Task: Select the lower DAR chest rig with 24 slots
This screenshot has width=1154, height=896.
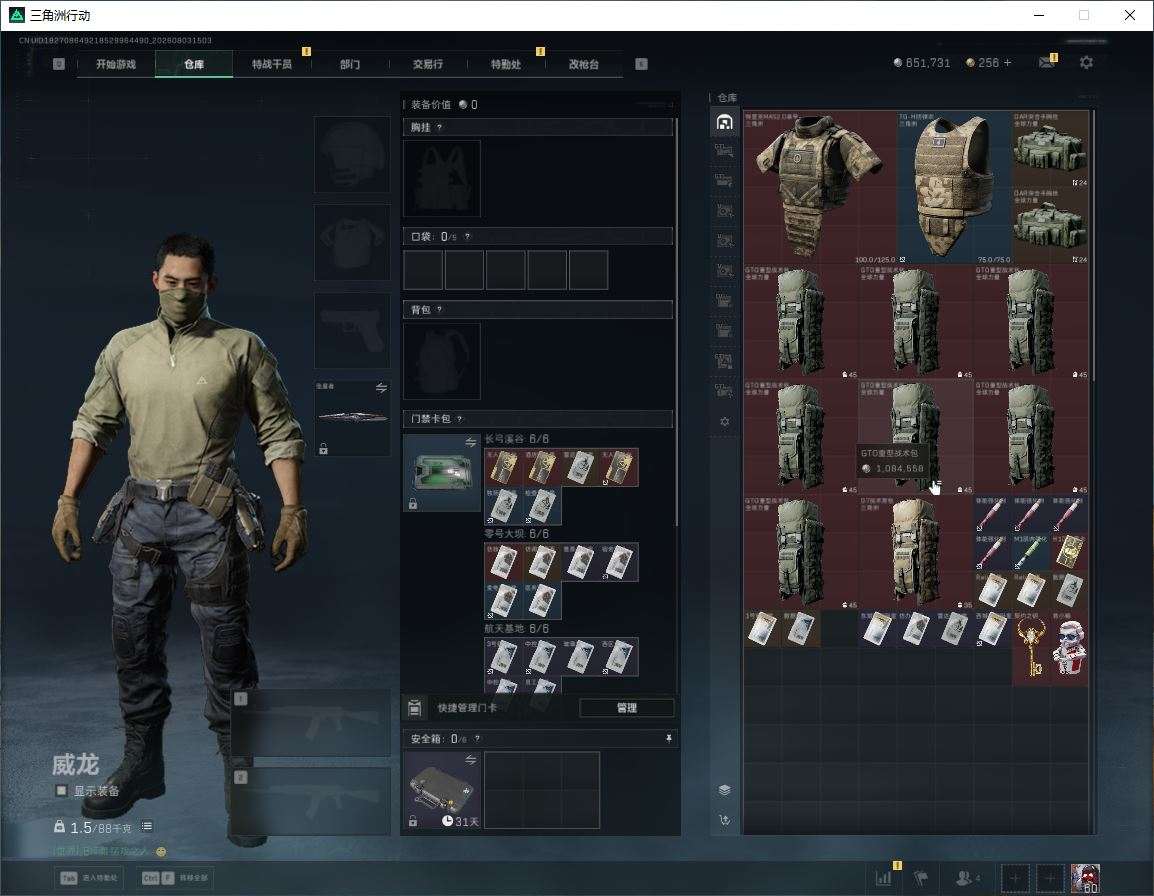Action: point(1050,225)
